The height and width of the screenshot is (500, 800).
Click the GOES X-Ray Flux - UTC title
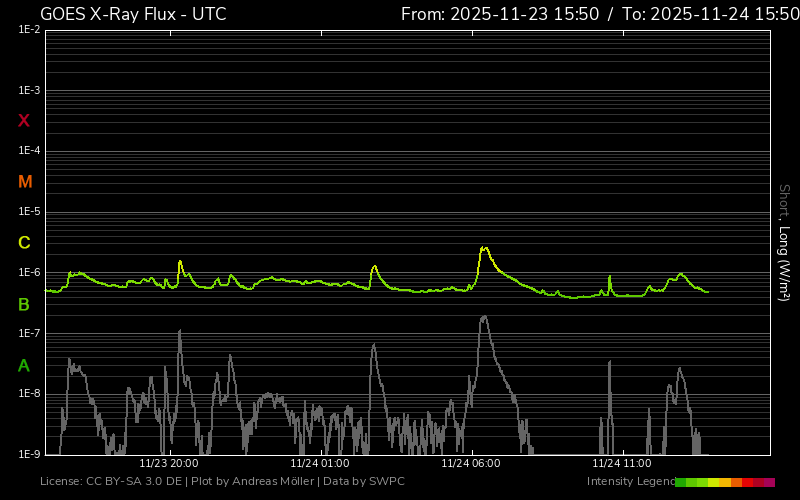click(x=133, y=14)
